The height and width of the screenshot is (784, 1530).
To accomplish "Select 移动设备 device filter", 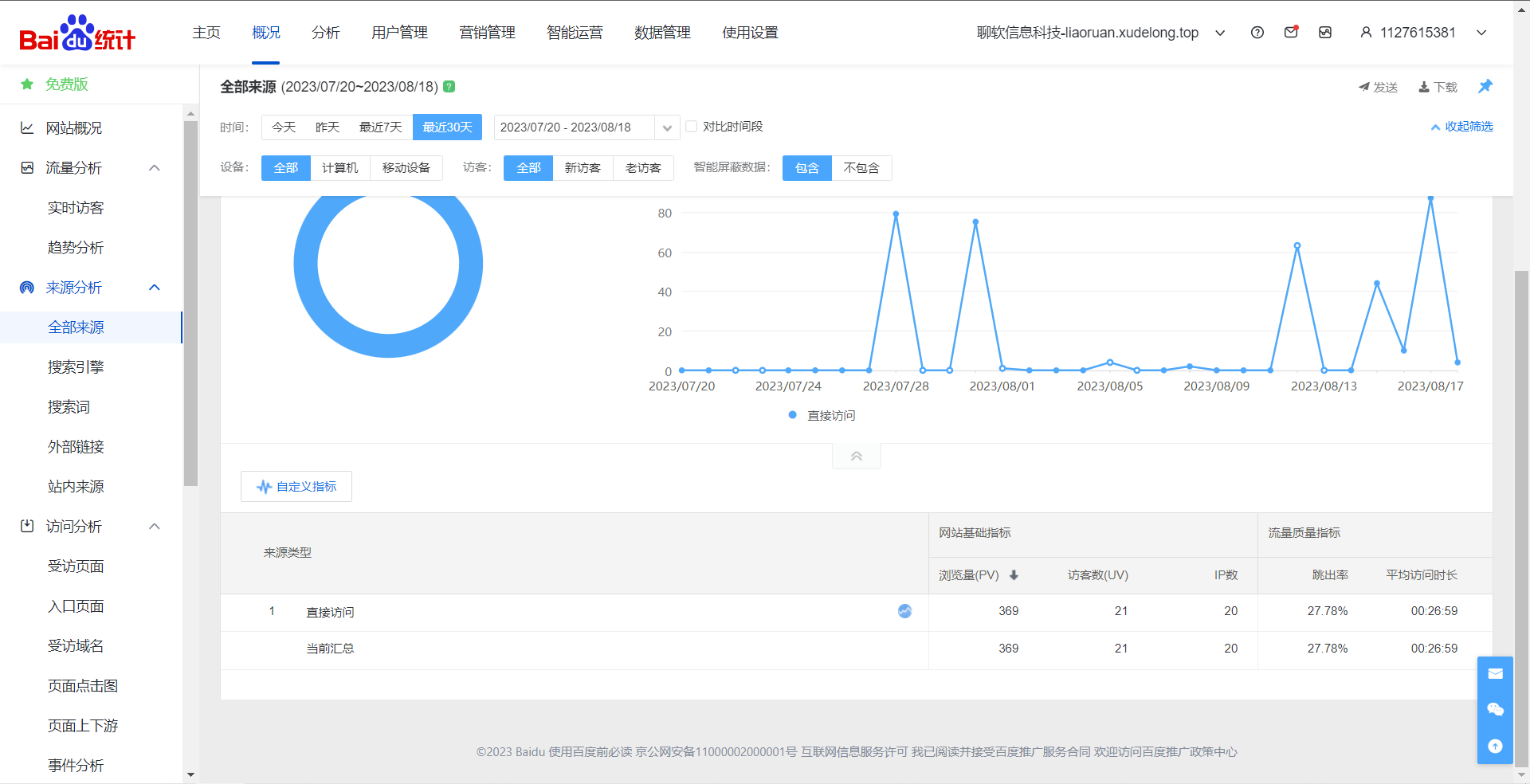I will (x=406, y=167).
